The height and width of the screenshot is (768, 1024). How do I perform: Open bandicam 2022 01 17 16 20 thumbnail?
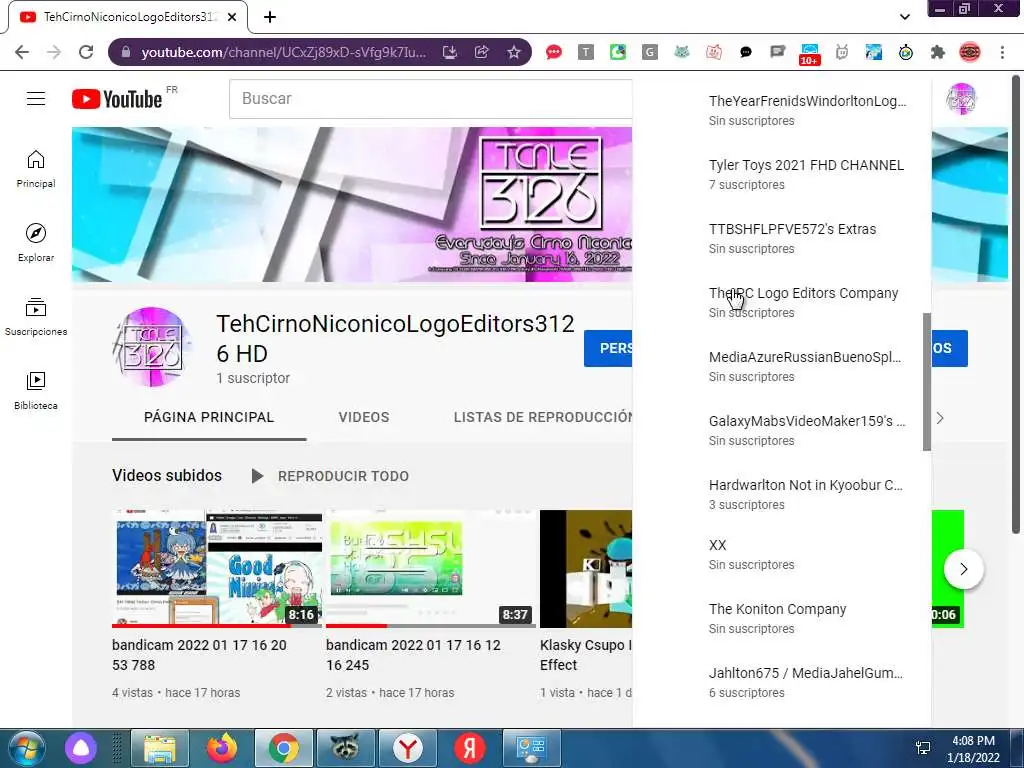click(x=217, y=569)
